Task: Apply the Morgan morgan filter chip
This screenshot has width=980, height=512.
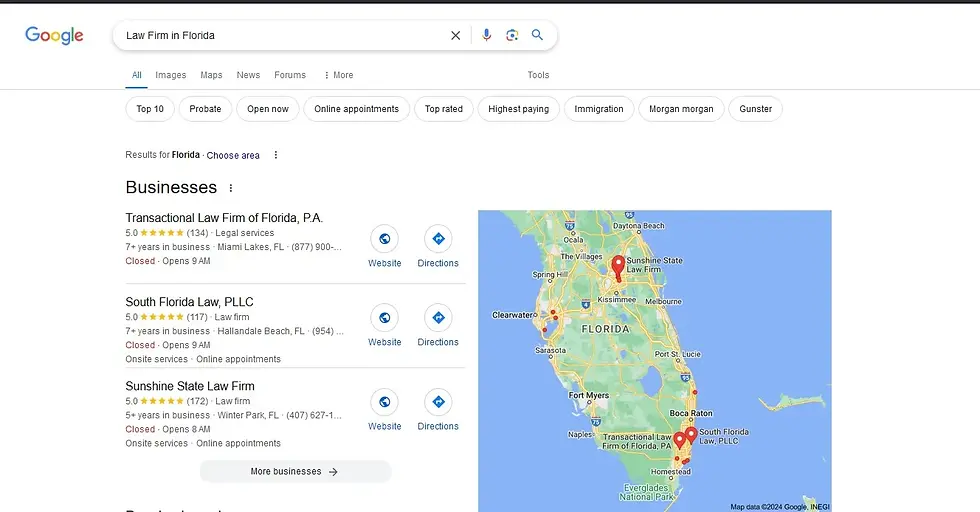Action: click(x=681, y=109)
